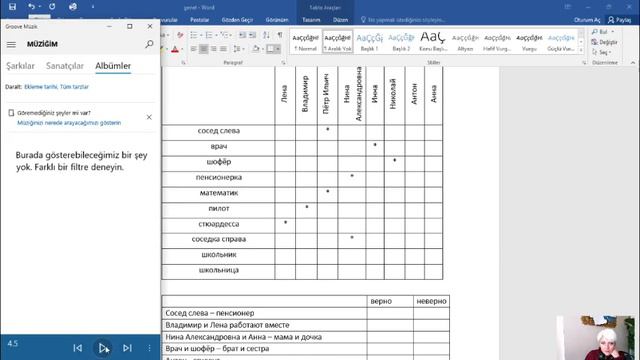Click the 'пенсионерка' table row label

point(219,178)
